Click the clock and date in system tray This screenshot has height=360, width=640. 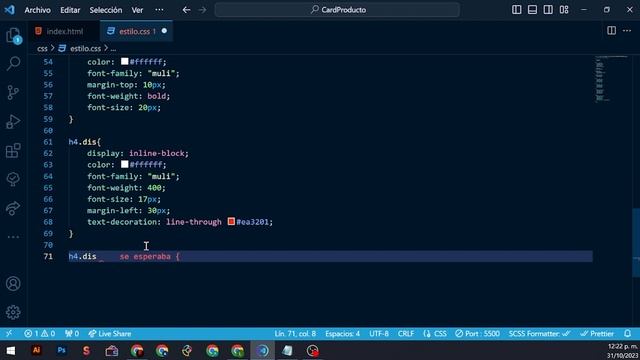pyautogui.click(x=623, y=351)
